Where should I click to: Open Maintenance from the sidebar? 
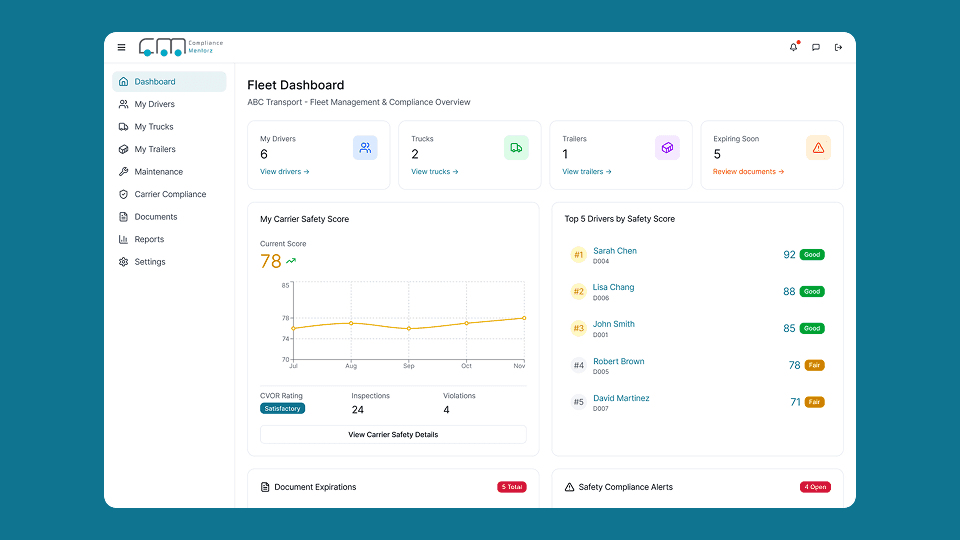pos(158,172)
